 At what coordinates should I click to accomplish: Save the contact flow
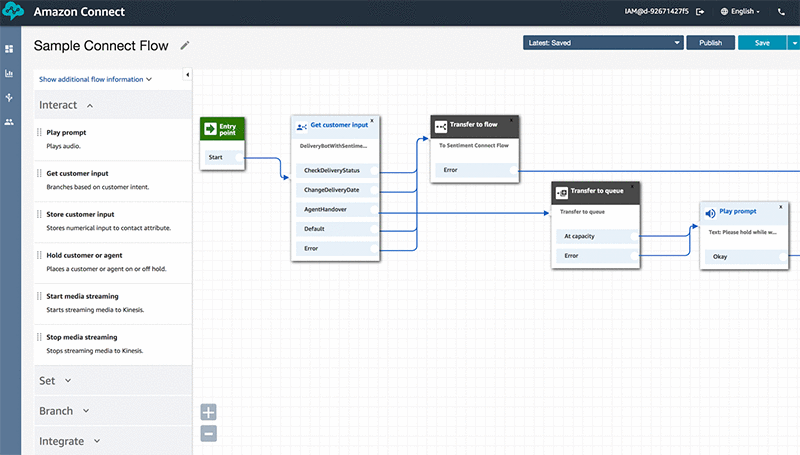(762, 43)
